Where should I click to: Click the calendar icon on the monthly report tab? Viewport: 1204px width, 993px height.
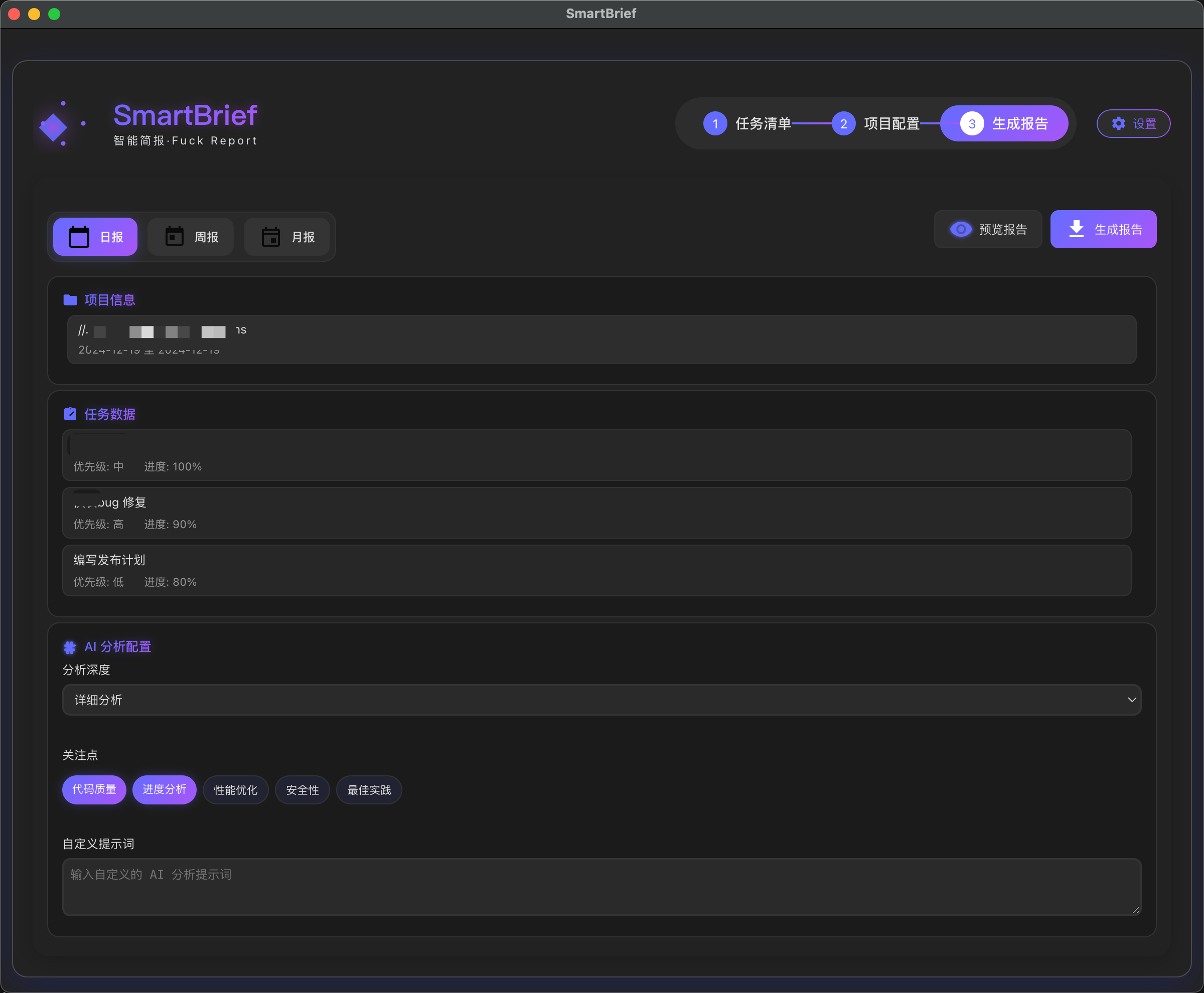click(x=271, y=237)
